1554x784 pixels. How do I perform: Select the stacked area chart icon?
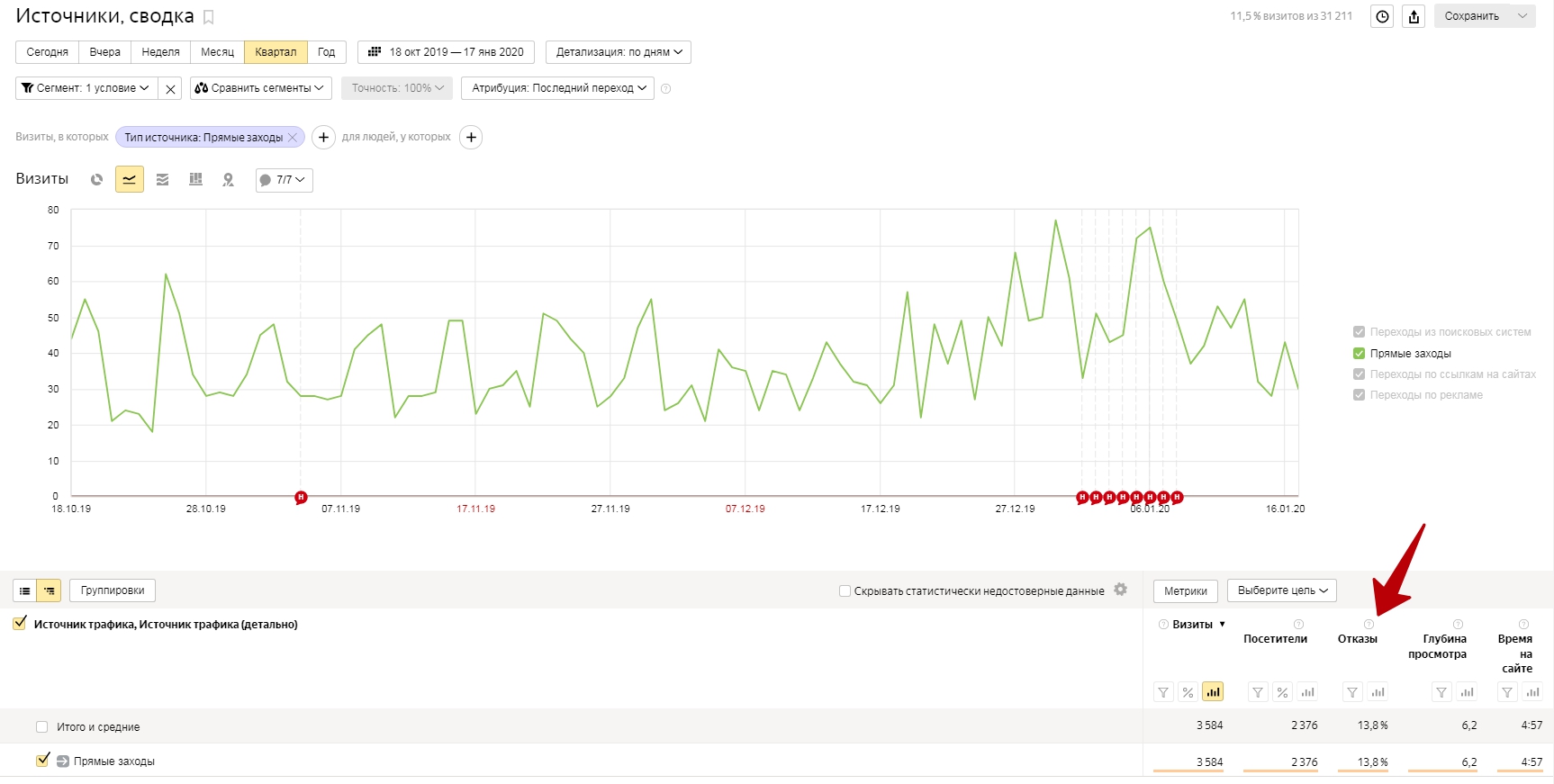pos(162,180)
